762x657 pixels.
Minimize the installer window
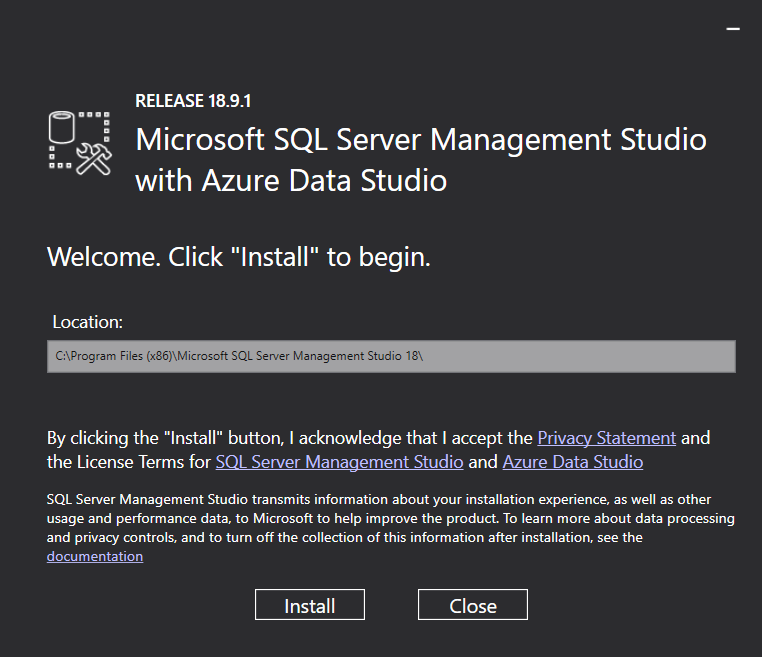tap(733, 29)
